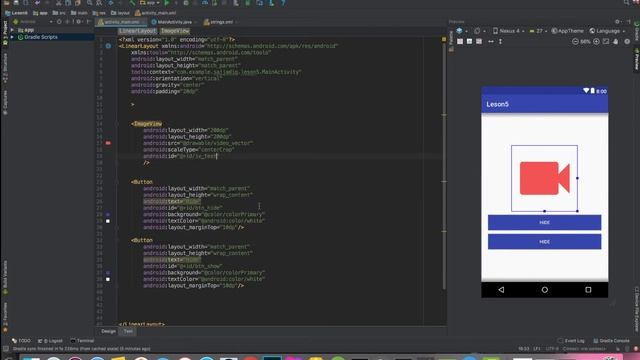Viewport: 640px width, 360px height.
Task: Open the app run configuration dropdown
Action: [x=150, y=3]
